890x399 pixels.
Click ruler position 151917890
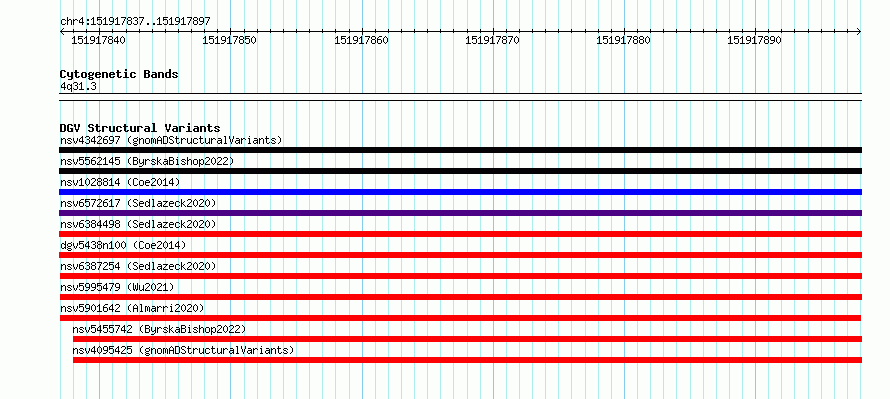point(755,40)
